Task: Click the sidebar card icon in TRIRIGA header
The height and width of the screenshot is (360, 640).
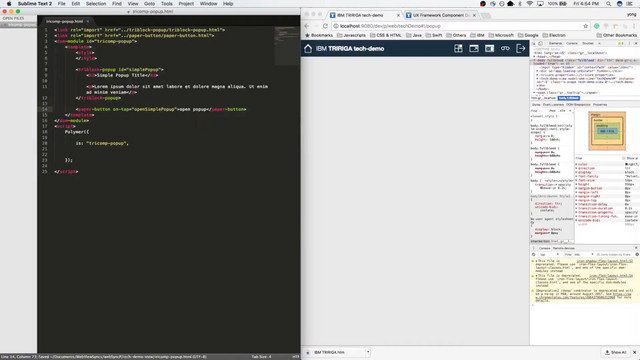Action: click(x=489, y=49)
